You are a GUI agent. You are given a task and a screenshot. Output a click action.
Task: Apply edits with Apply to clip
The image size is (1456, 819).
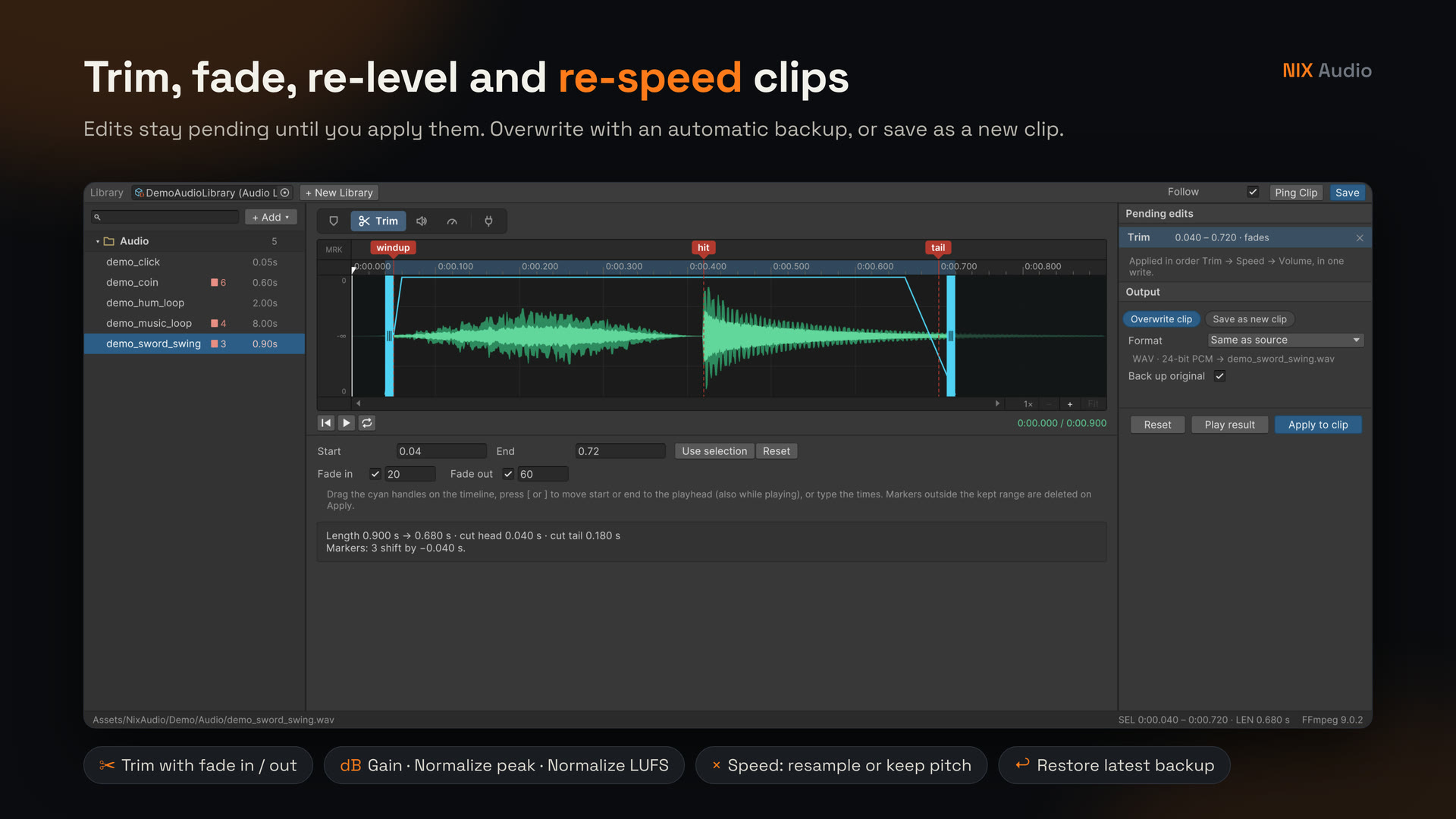[x=1318, y=425]
